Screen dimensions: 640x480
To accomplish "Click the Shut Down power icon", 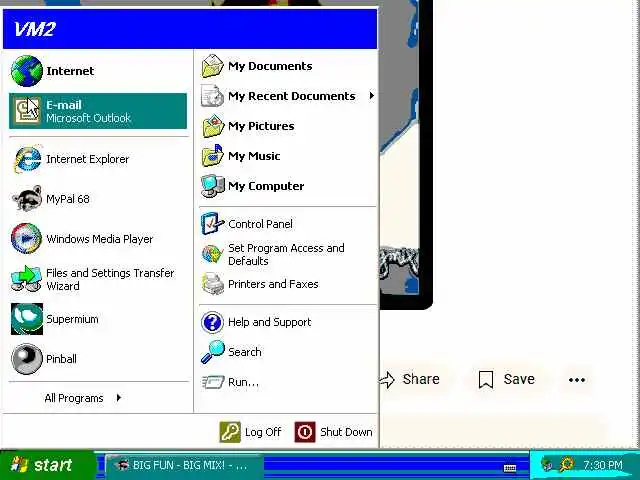I will pyautogui.click(x=305, y=432).
